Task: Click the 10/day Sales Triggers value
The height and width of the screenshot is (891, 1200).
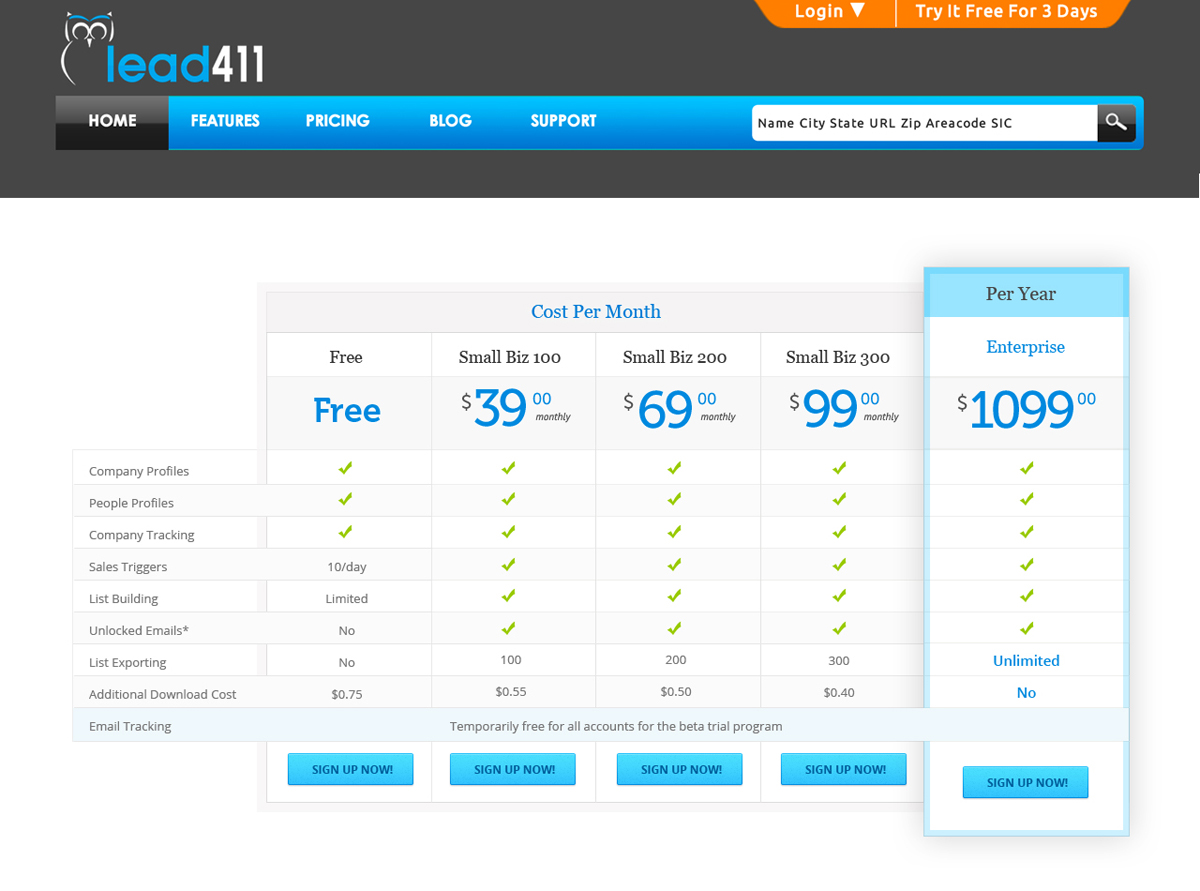Action: pos(347,567)
